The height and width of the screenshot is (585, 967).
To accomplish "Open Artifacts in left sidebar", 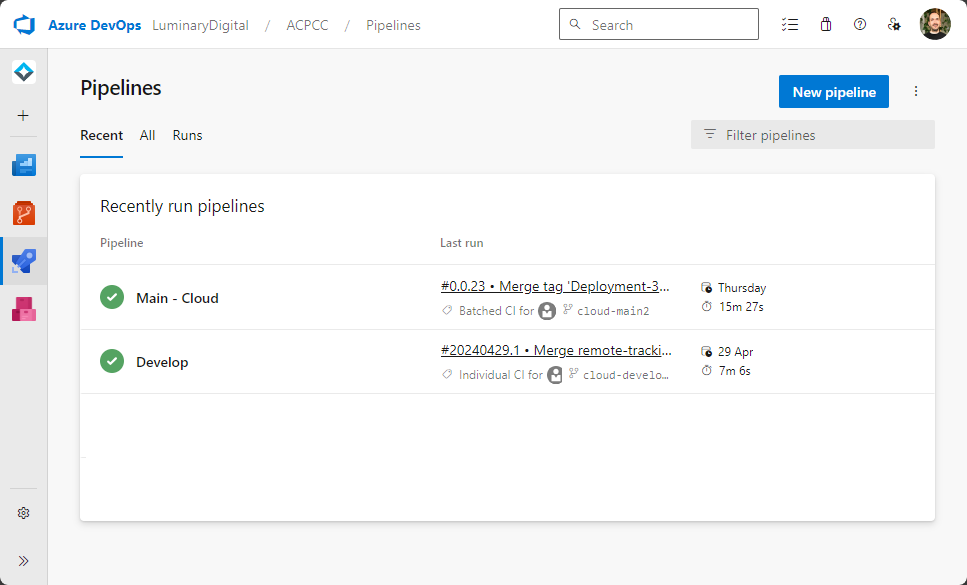I will (x=24, y=309).
